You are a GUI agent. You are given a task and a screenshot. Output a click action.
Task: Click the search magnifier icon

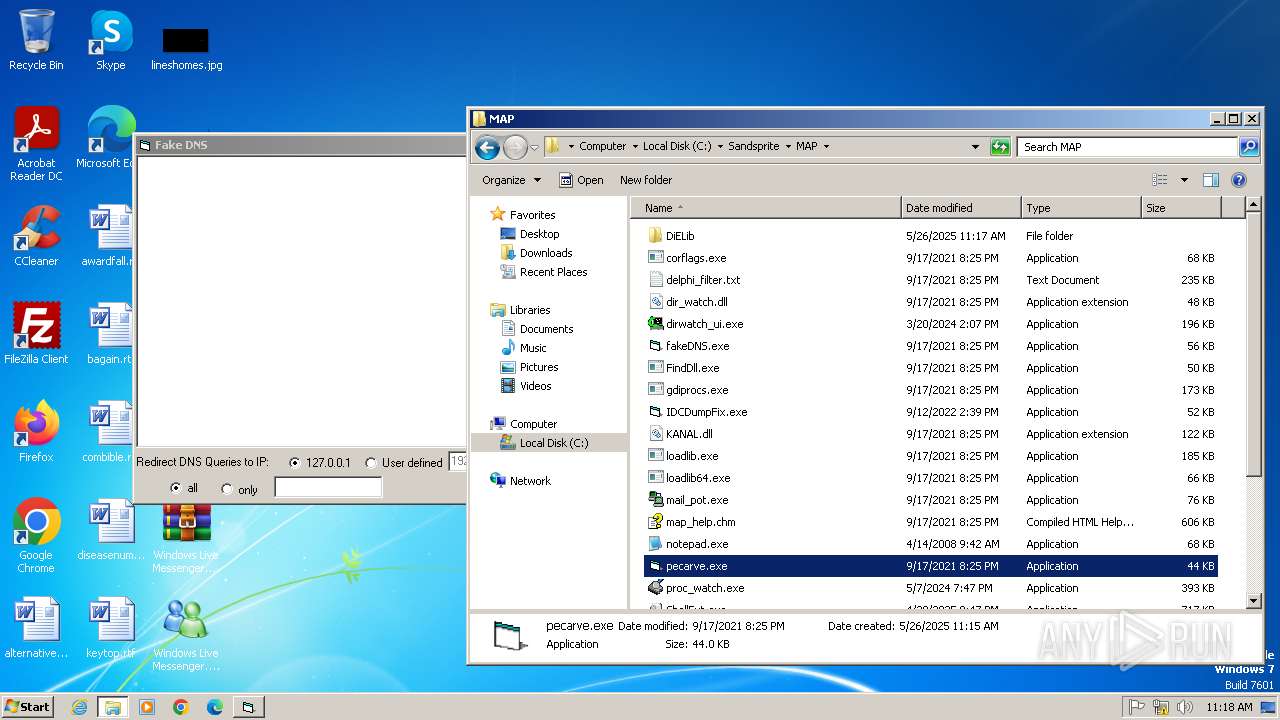(x=1249, y=147)
